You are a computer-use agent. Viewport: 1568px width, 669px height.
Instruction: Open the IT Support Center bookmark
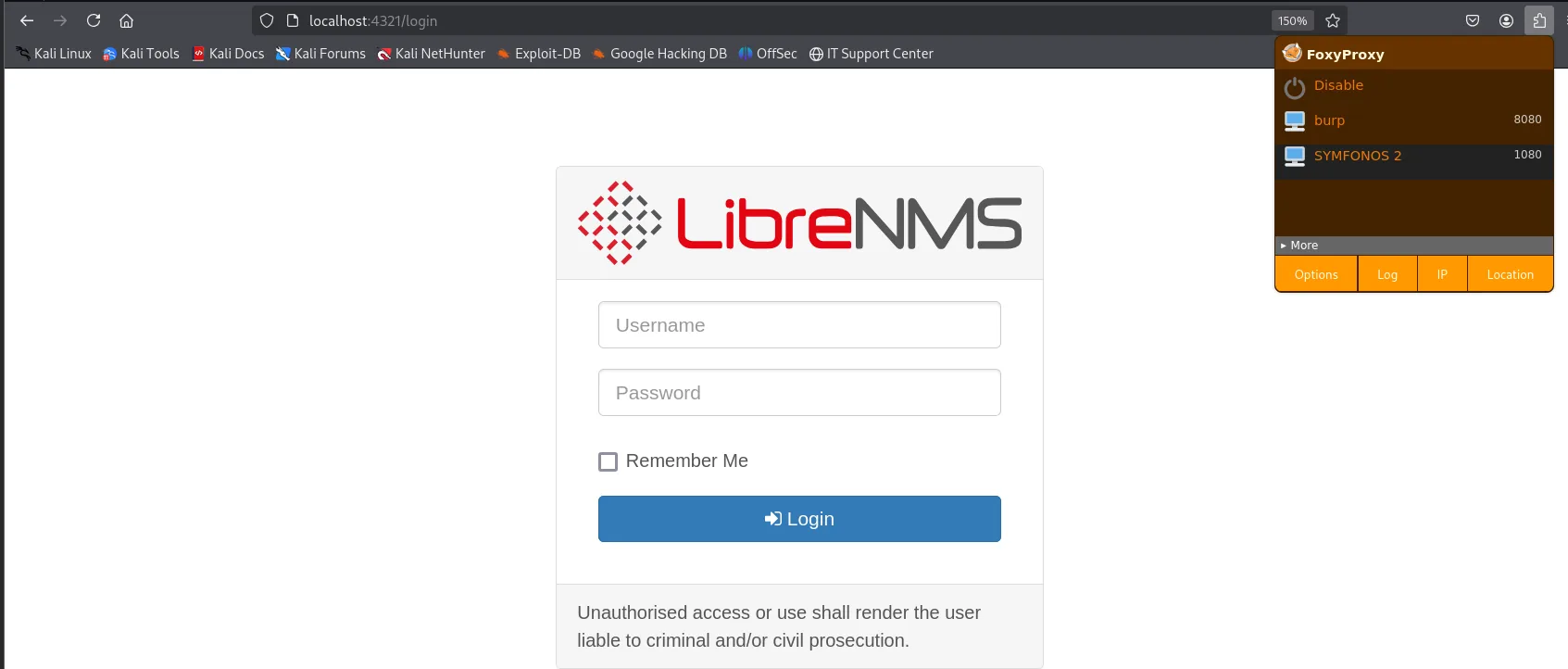click(872, 54)
